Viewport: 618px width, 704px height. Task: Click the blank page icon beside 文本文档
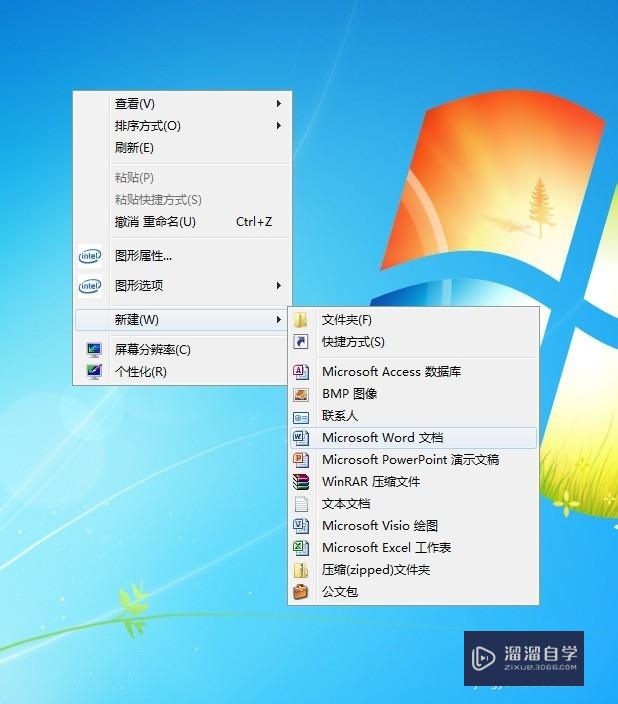click(x=301, y=504)
